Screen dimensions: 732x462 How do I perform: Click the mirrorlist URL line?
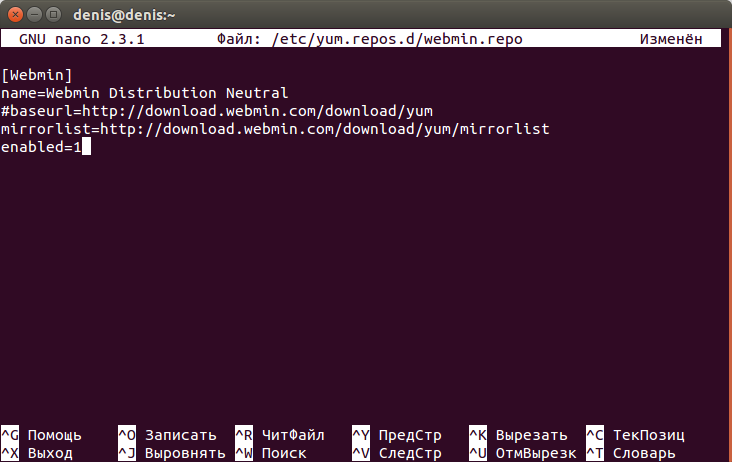tap(275, 129)
